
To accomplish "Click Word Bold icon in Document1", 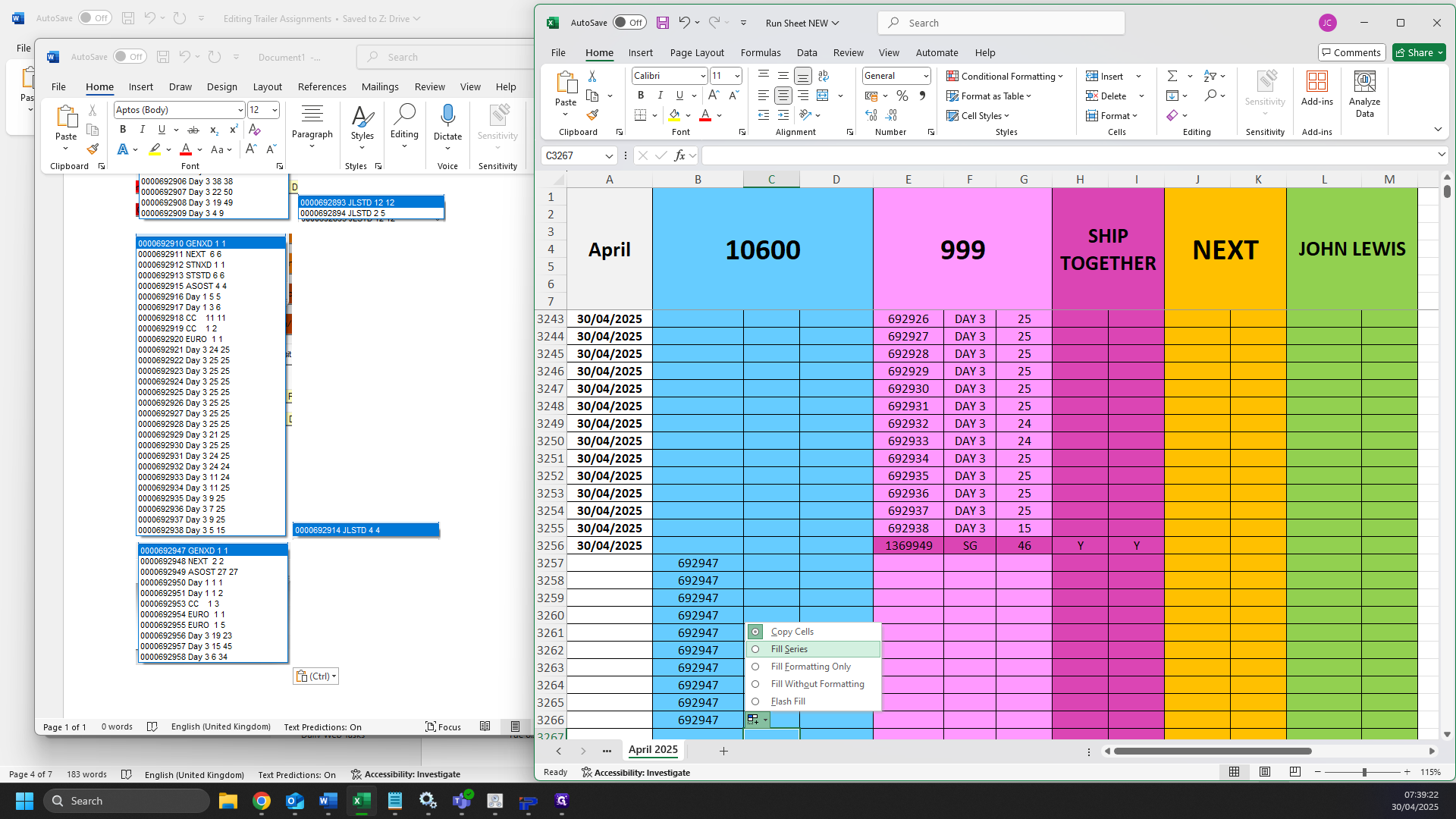I will point(123,130).
